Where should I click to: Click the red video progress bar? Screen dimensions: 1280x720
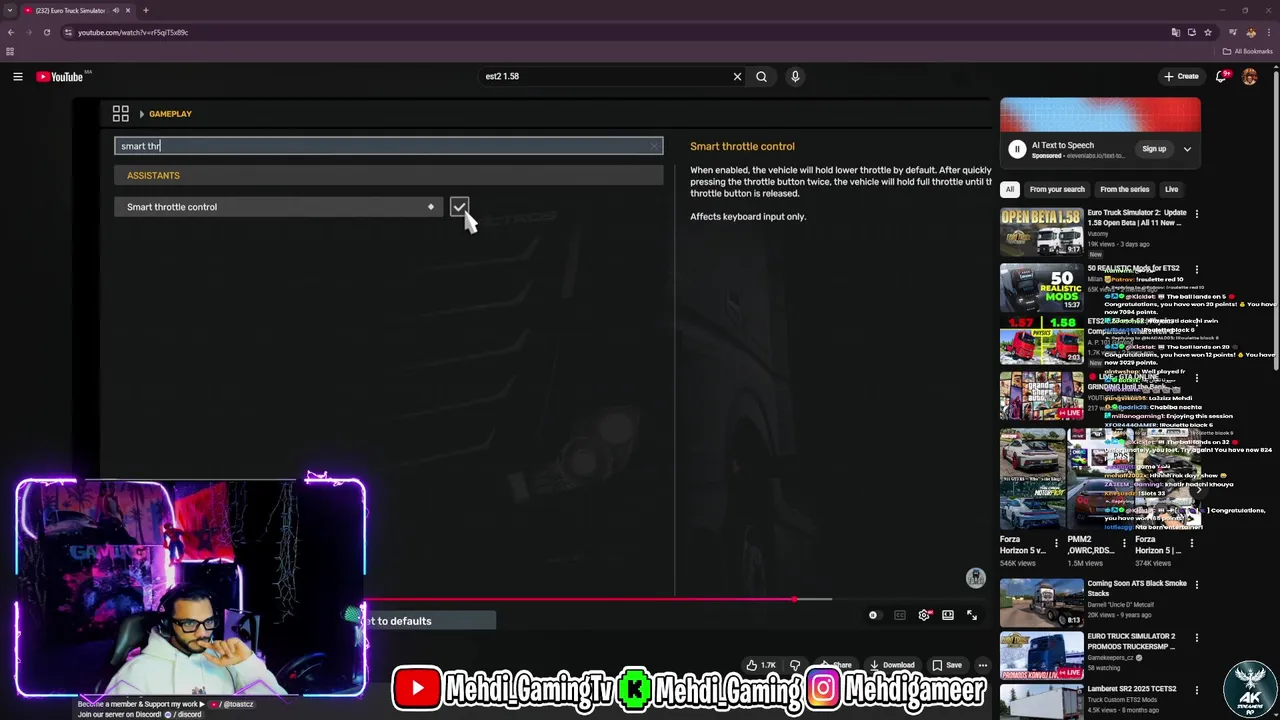580,600
